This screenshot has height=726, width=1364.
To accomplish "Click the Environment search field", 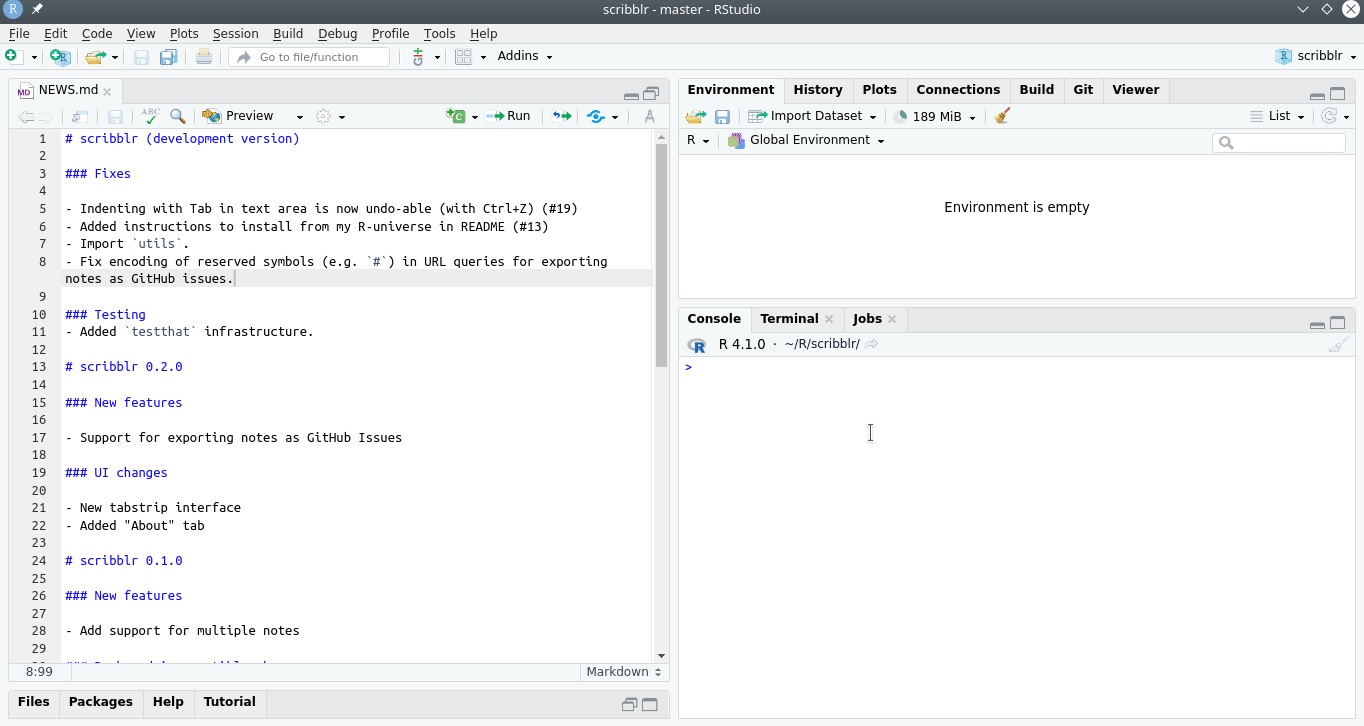I will (1279, 143).
